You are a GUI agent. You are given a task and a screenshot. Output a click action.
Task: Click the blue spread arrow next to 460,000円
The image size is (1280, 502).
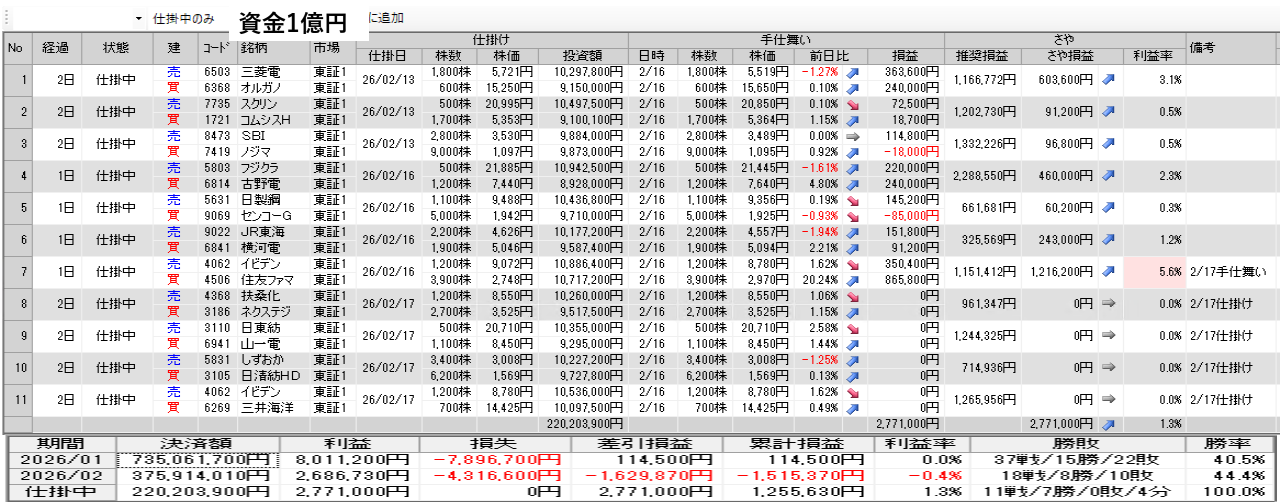[x=1108, y=177]
